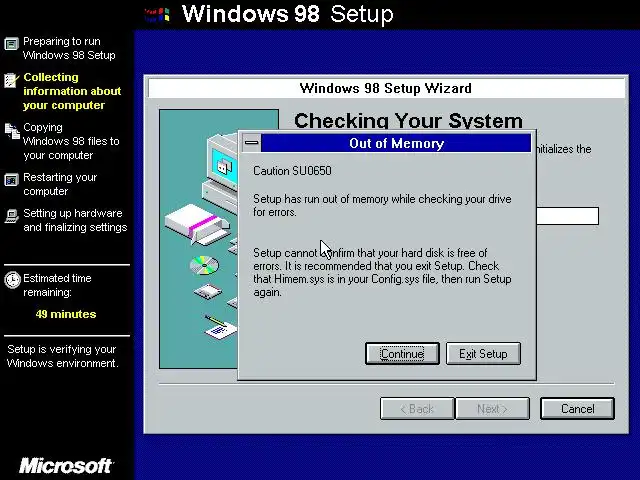Image resolution: width=640 pixels, height=480 pixels.
Task: Click 'Estimated time remaining:' label
Action: tap(57, 285)
